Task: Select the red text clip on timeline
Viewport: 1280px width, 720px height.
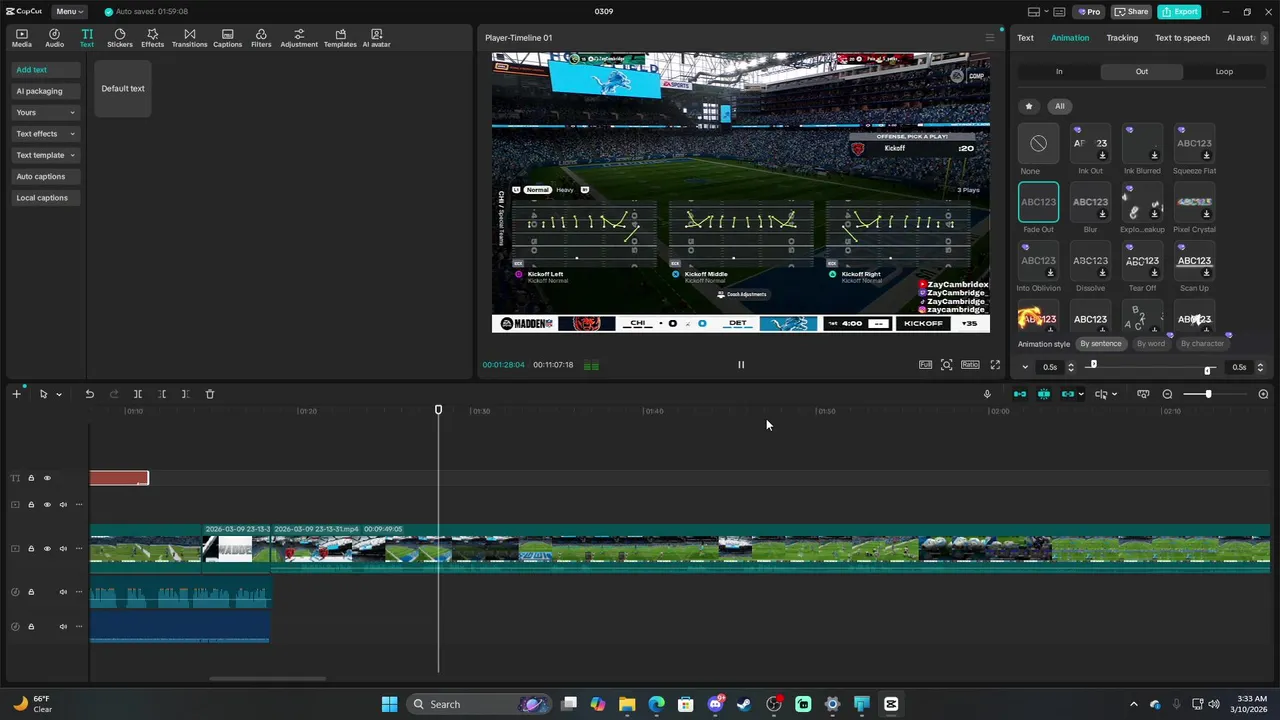Action: click(119, 478)
